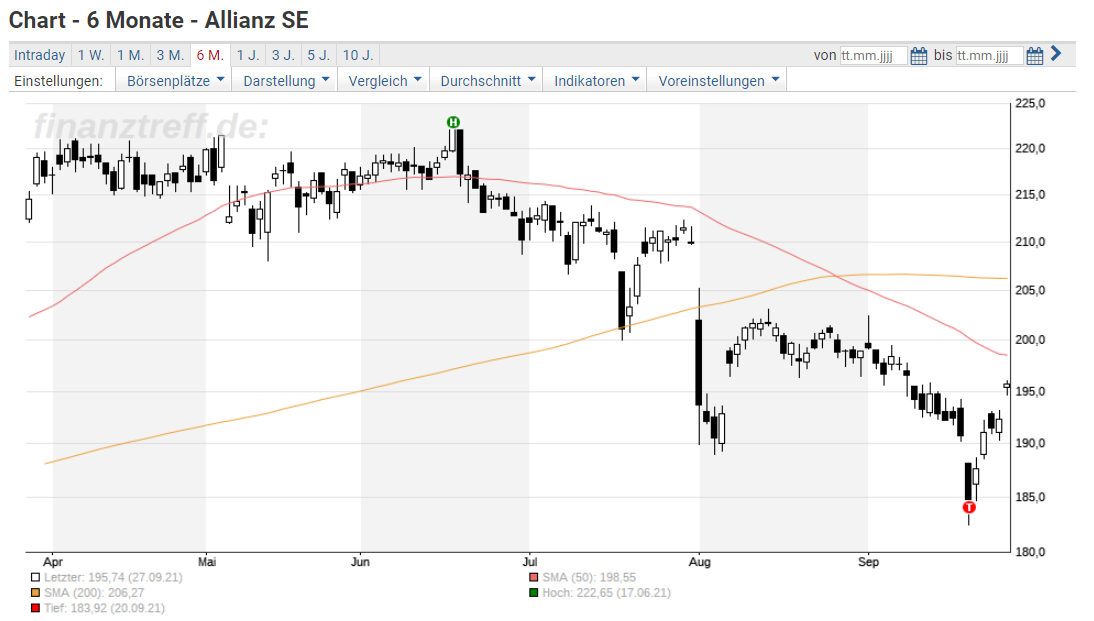1094x621 pixels.
Task: Click the 180,0 price axis label
Action: click(1031, 552)
